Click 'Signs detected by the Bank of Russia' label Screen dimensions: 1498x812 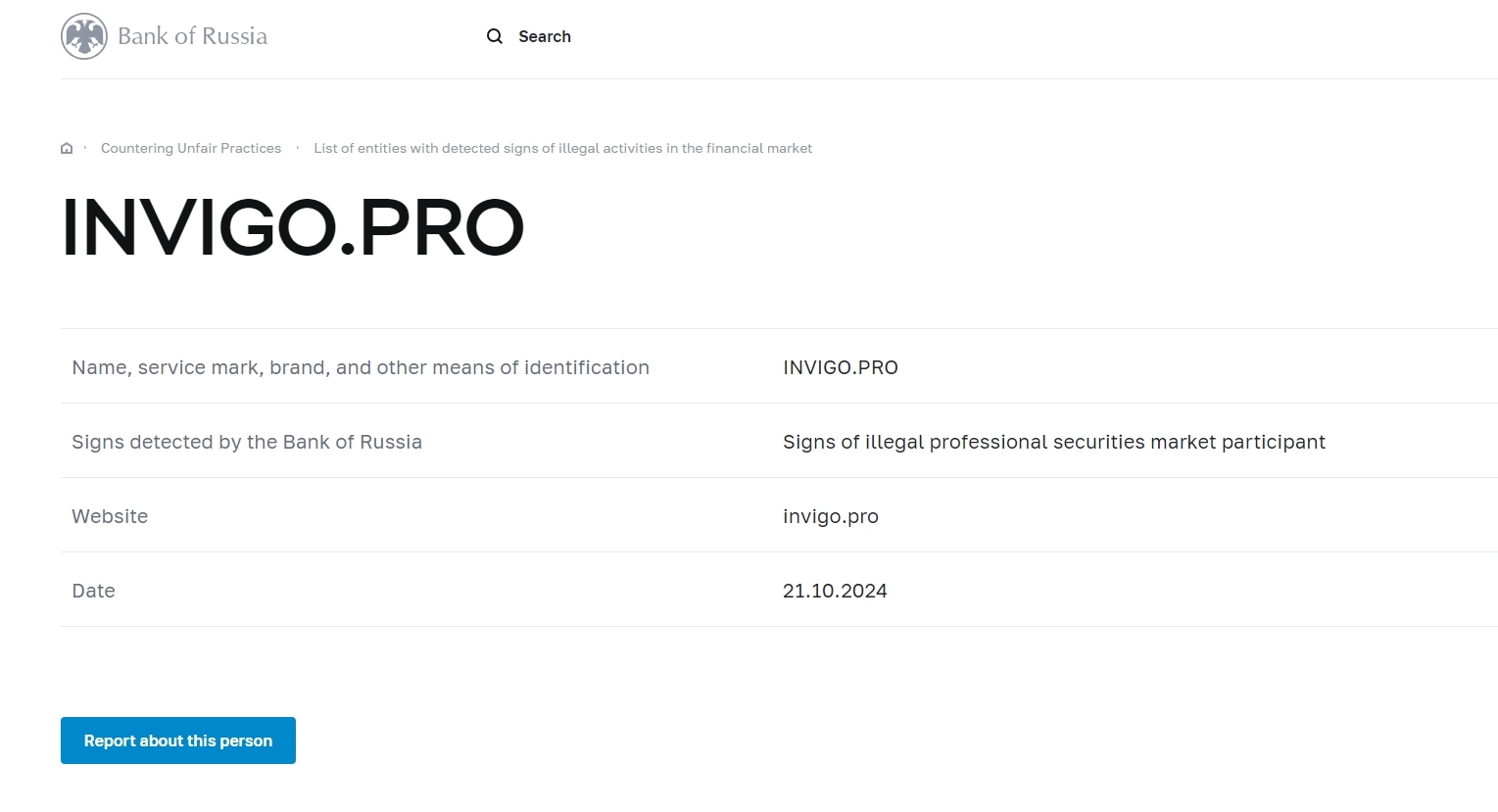point(247,442)
